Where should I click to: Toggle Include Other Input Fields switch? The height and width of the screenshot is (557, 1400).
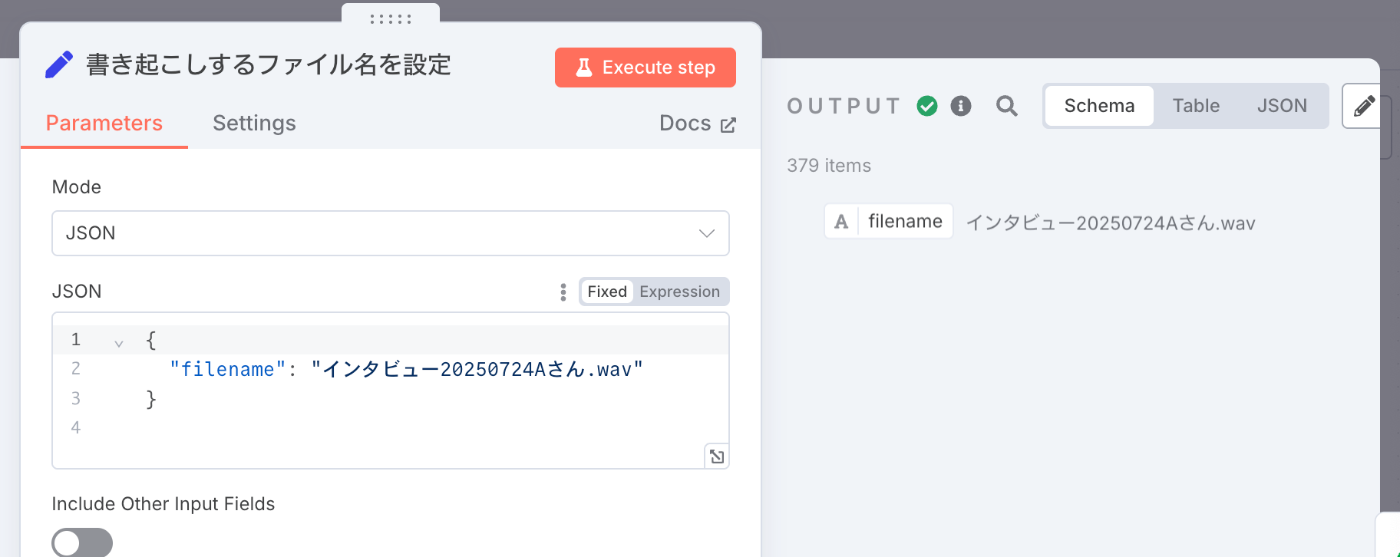pos(82,543)
